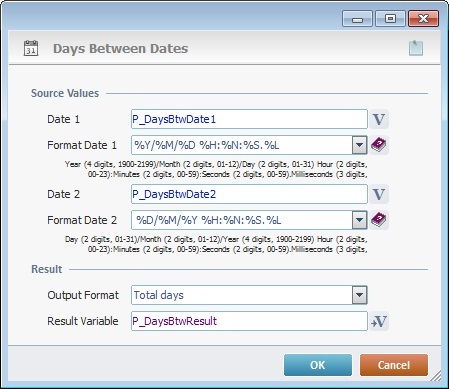Open format help book for Format Date 2

point(379,220)
